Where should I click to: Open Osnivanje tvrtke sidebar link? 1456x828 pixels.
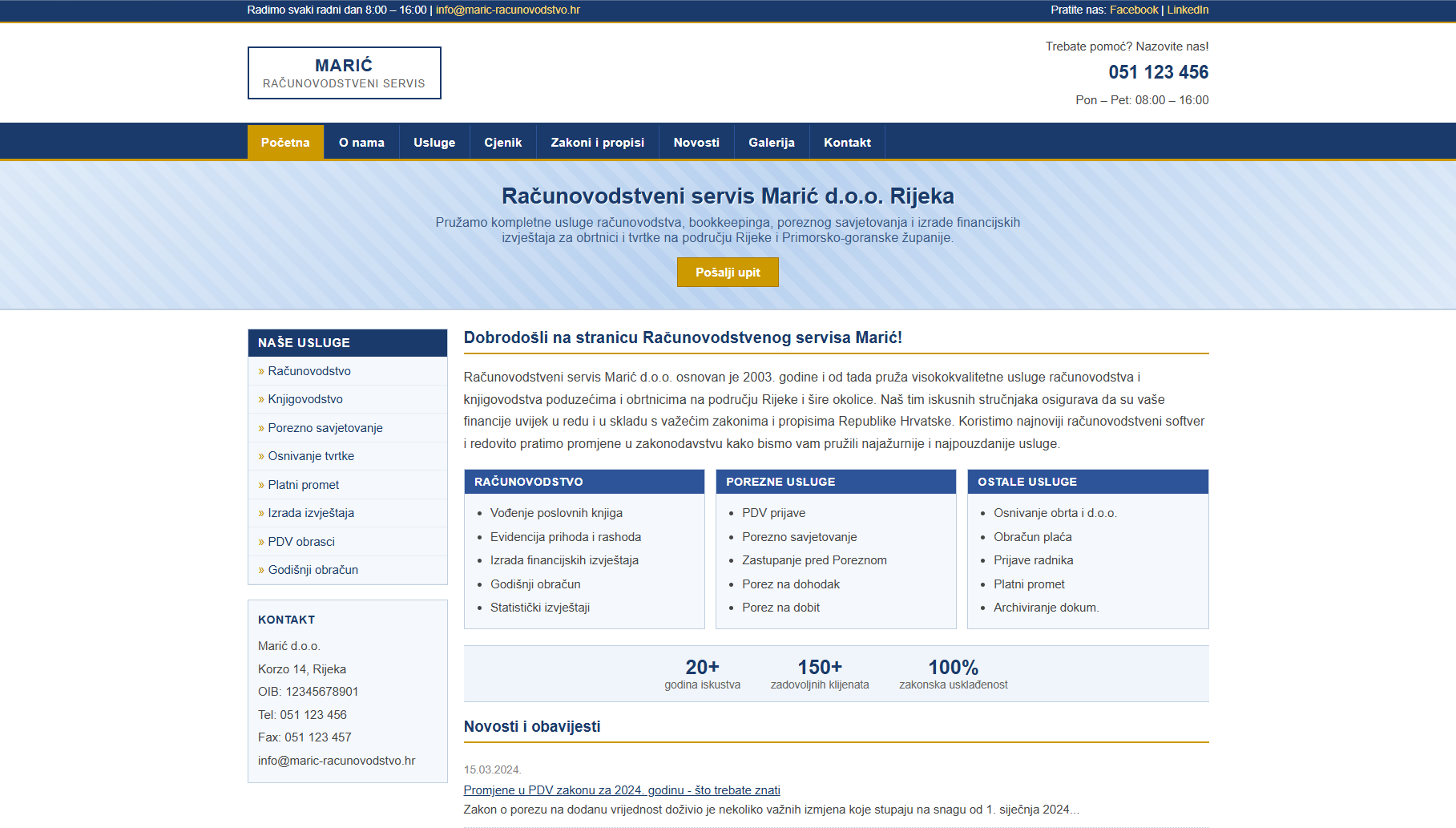point(348,456)
